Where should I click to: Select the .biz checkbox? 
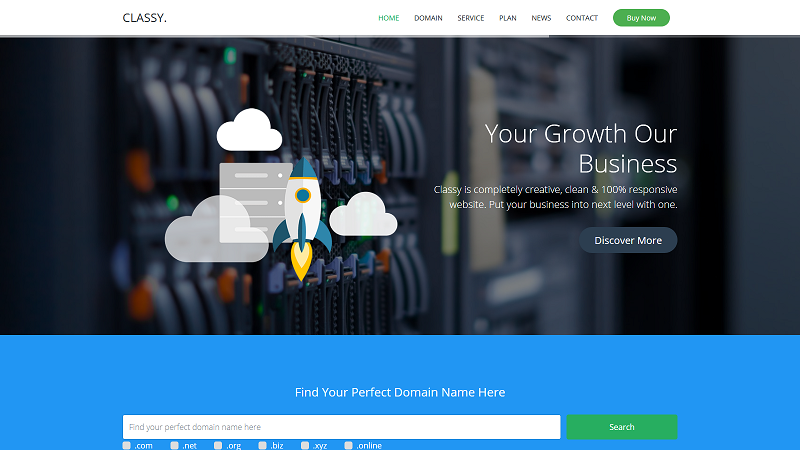pos(262,445)
